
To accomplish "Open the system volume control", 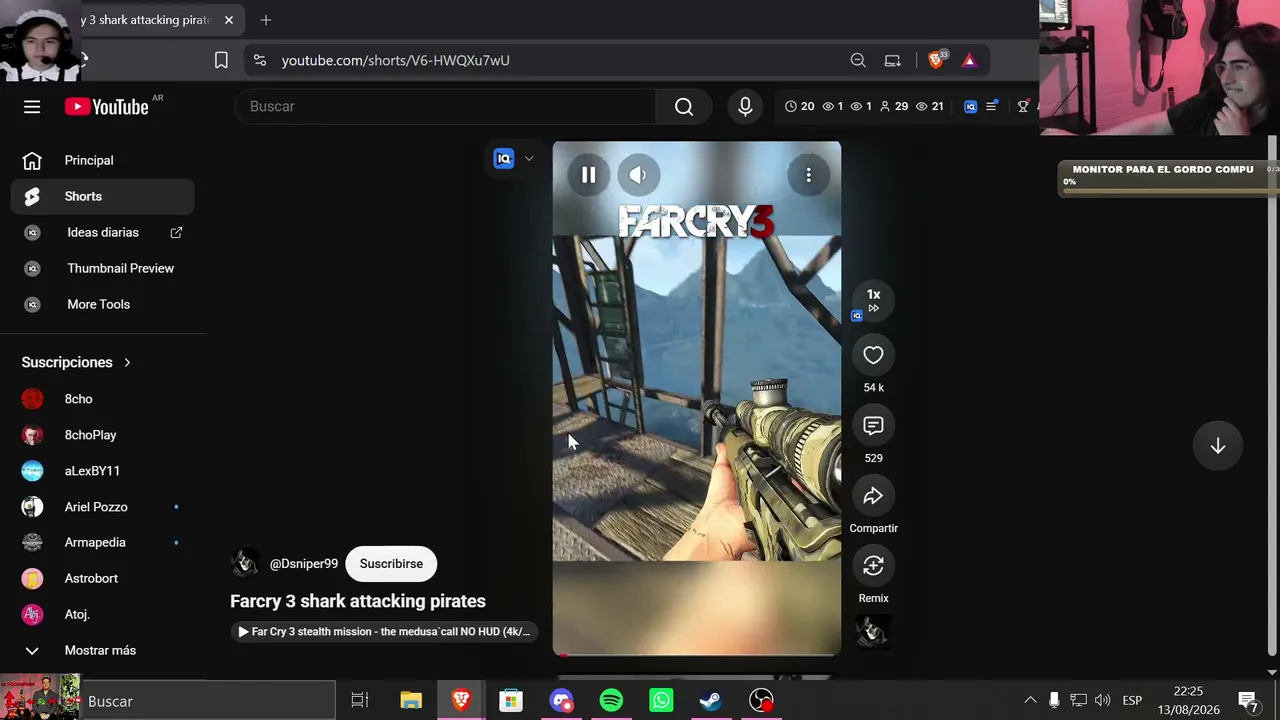I will coord(1102,700).
